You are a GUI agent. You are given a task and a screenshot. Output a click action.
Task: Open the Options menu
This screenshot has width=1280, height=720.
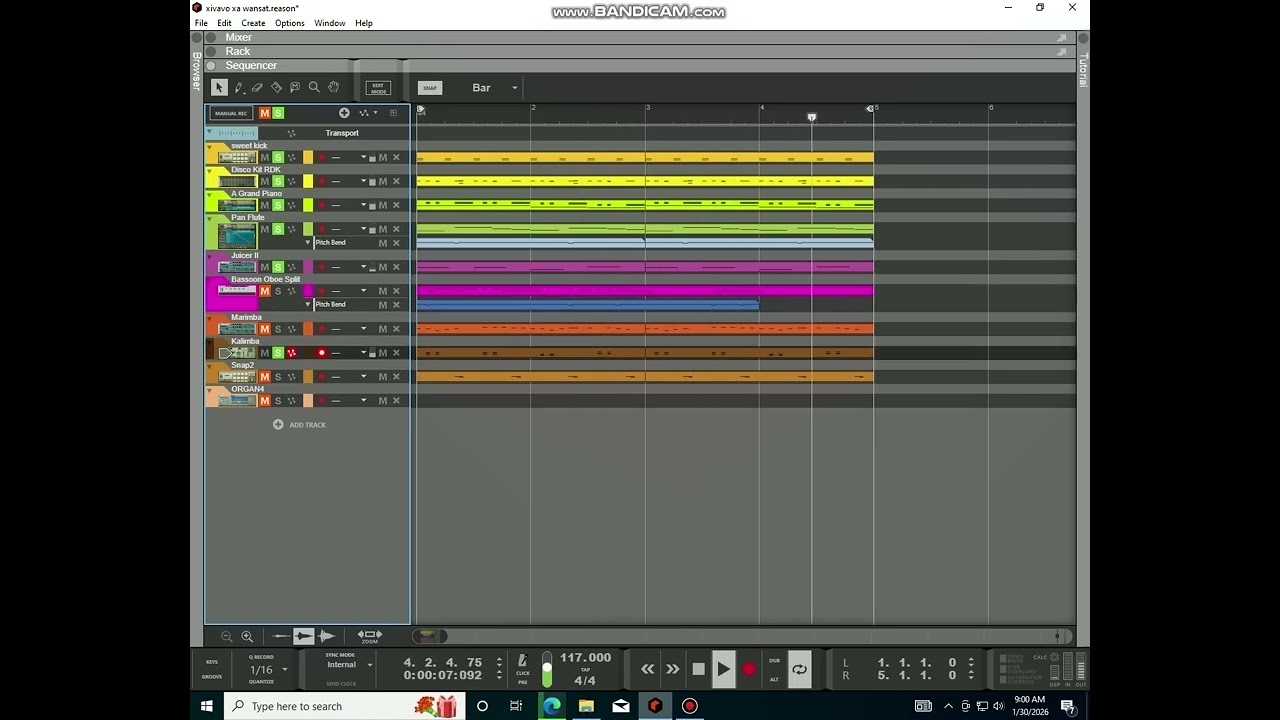point(290,23)
